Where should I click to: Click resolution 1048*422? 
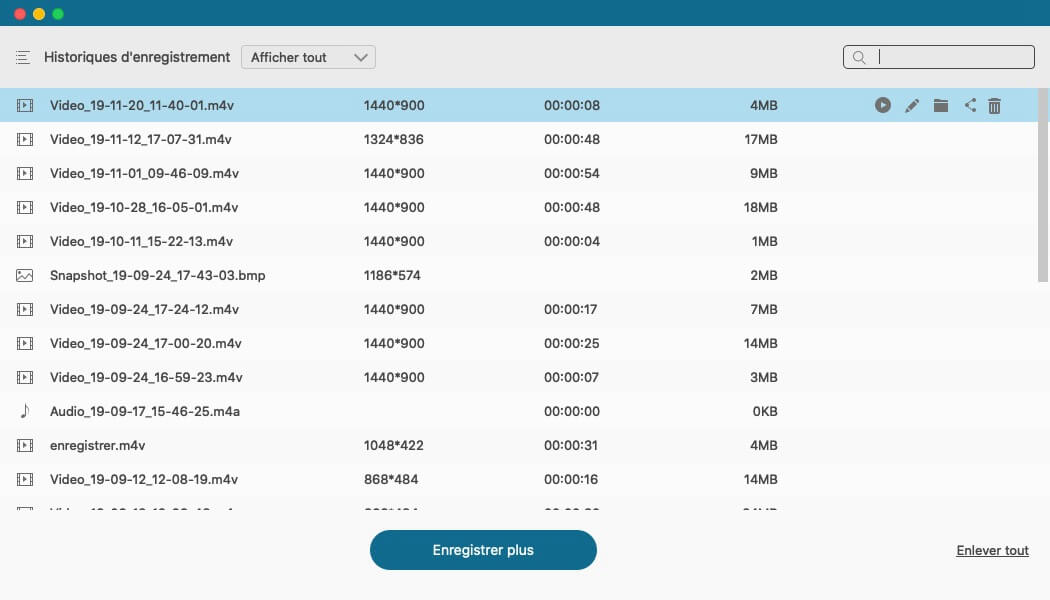point(394,445)
